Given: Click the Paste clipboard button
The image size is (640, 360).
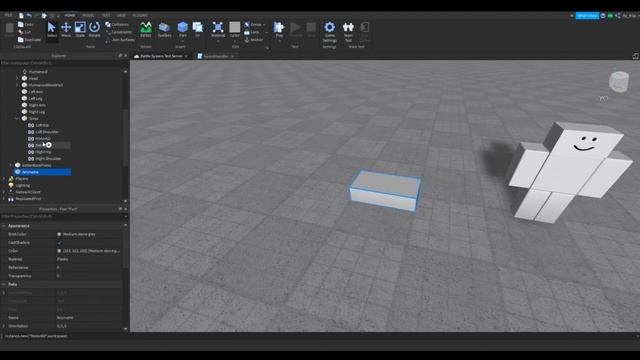Looking at the screenshot, I should [x=9, y=29].
